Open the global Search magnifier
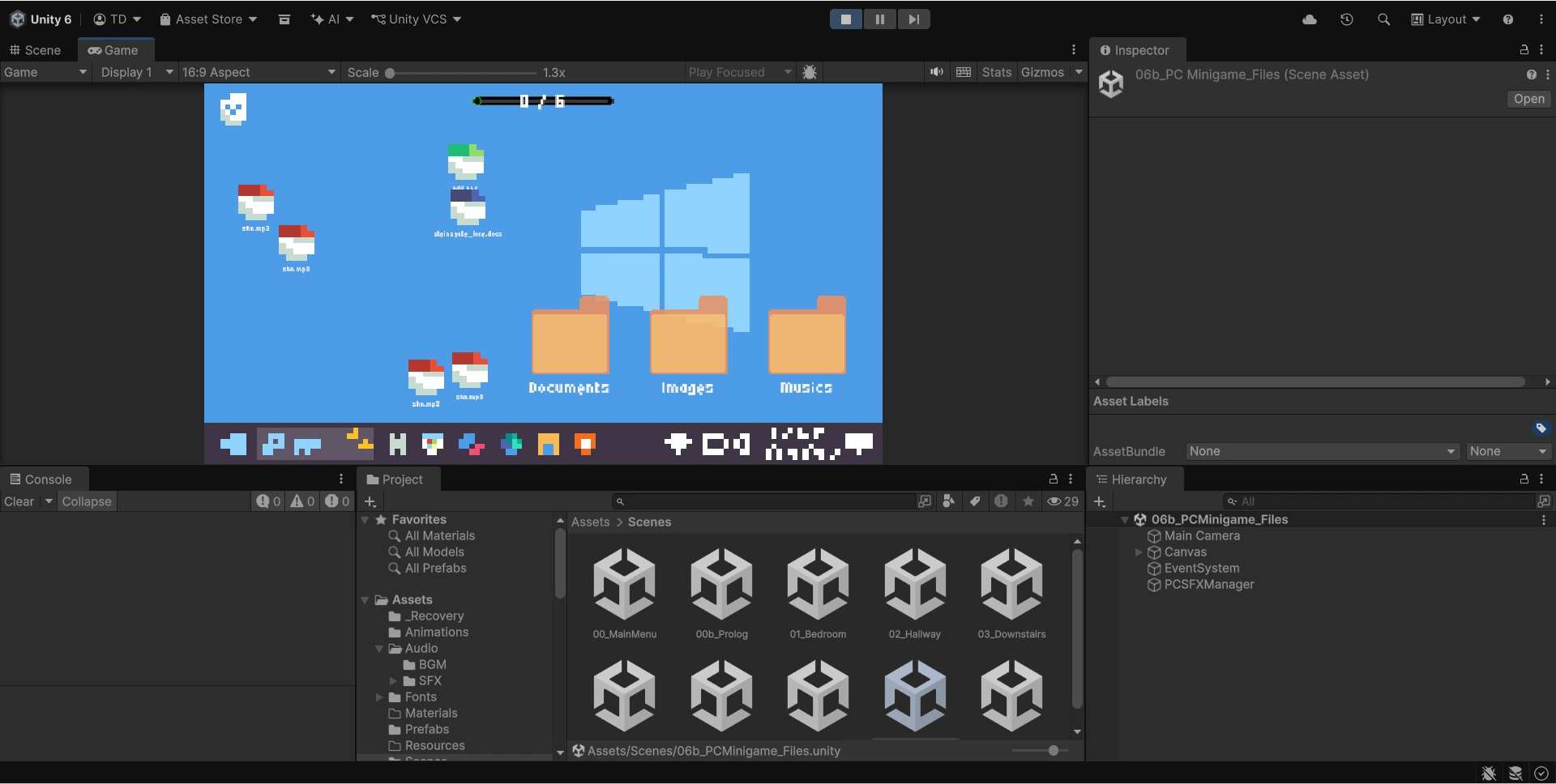This screenshot has width=1556, height=784. point(1384,19)
